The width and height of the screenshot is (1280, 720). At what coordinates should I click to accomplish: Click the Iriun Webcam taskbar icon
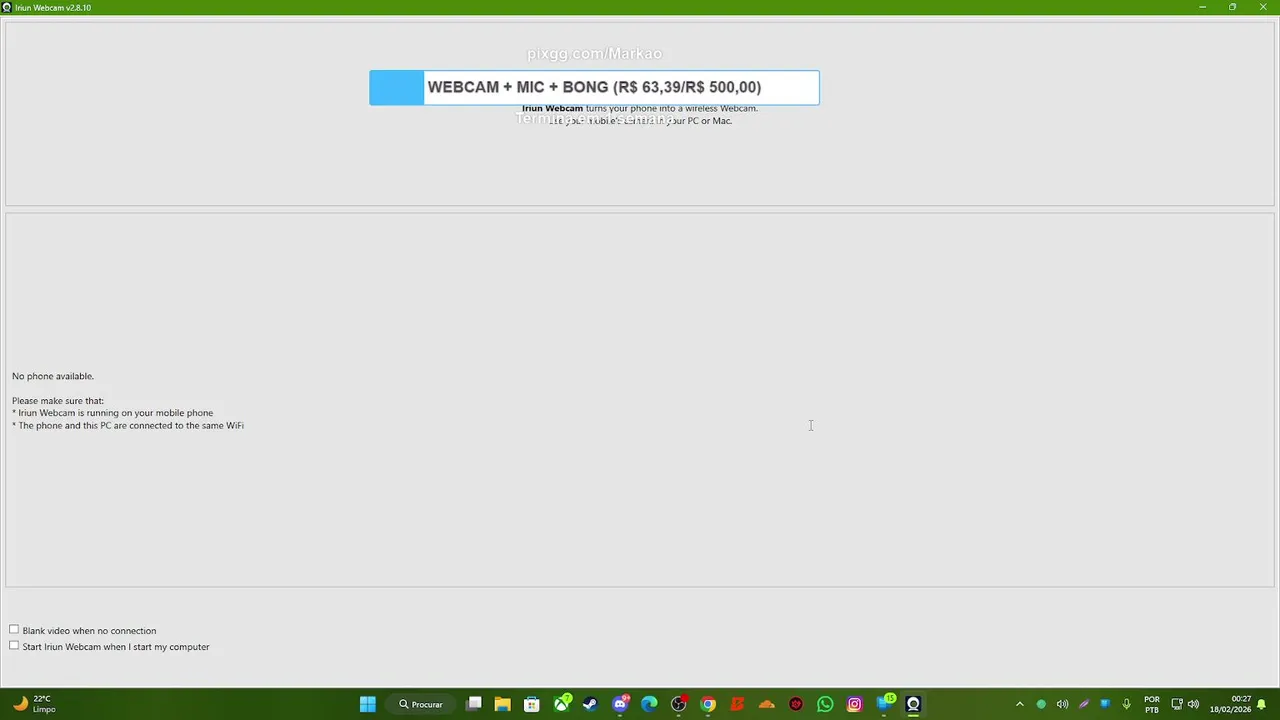pos(913,704)
